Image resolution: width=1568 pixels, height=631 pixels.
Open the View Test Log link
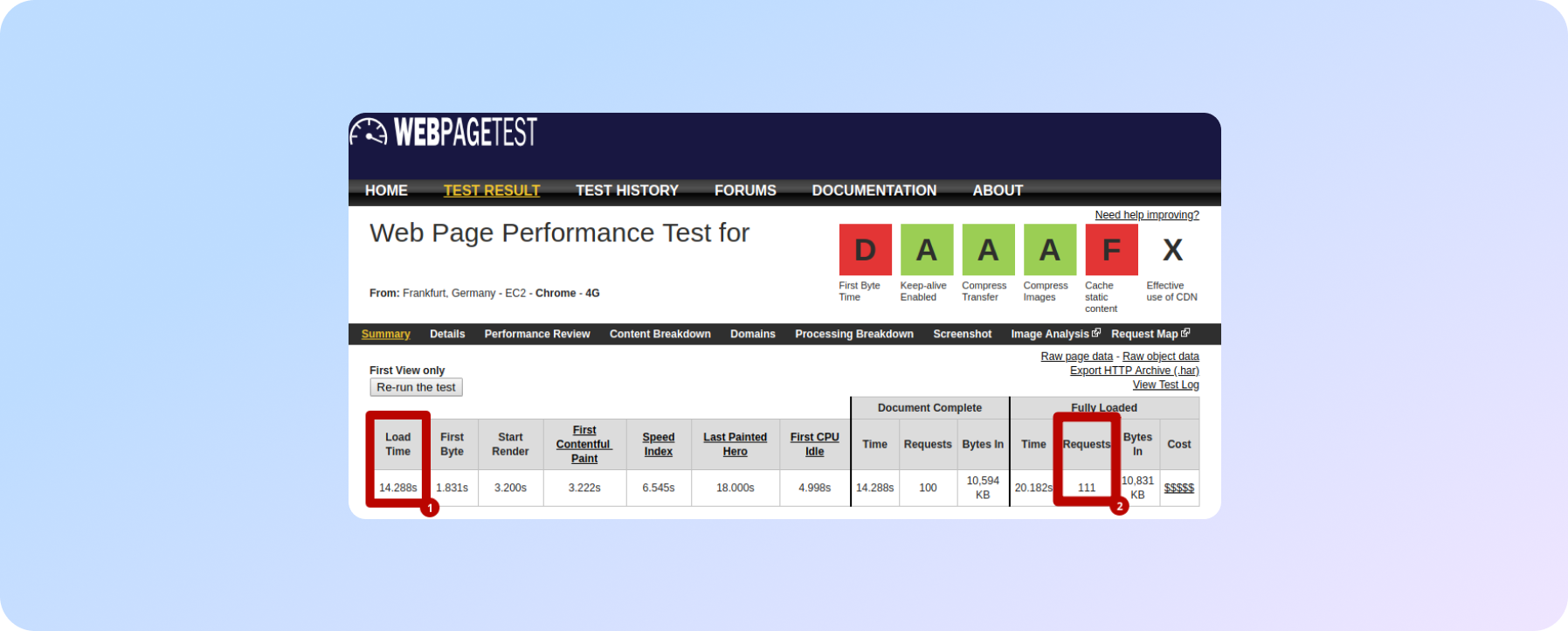point(1166,385)
